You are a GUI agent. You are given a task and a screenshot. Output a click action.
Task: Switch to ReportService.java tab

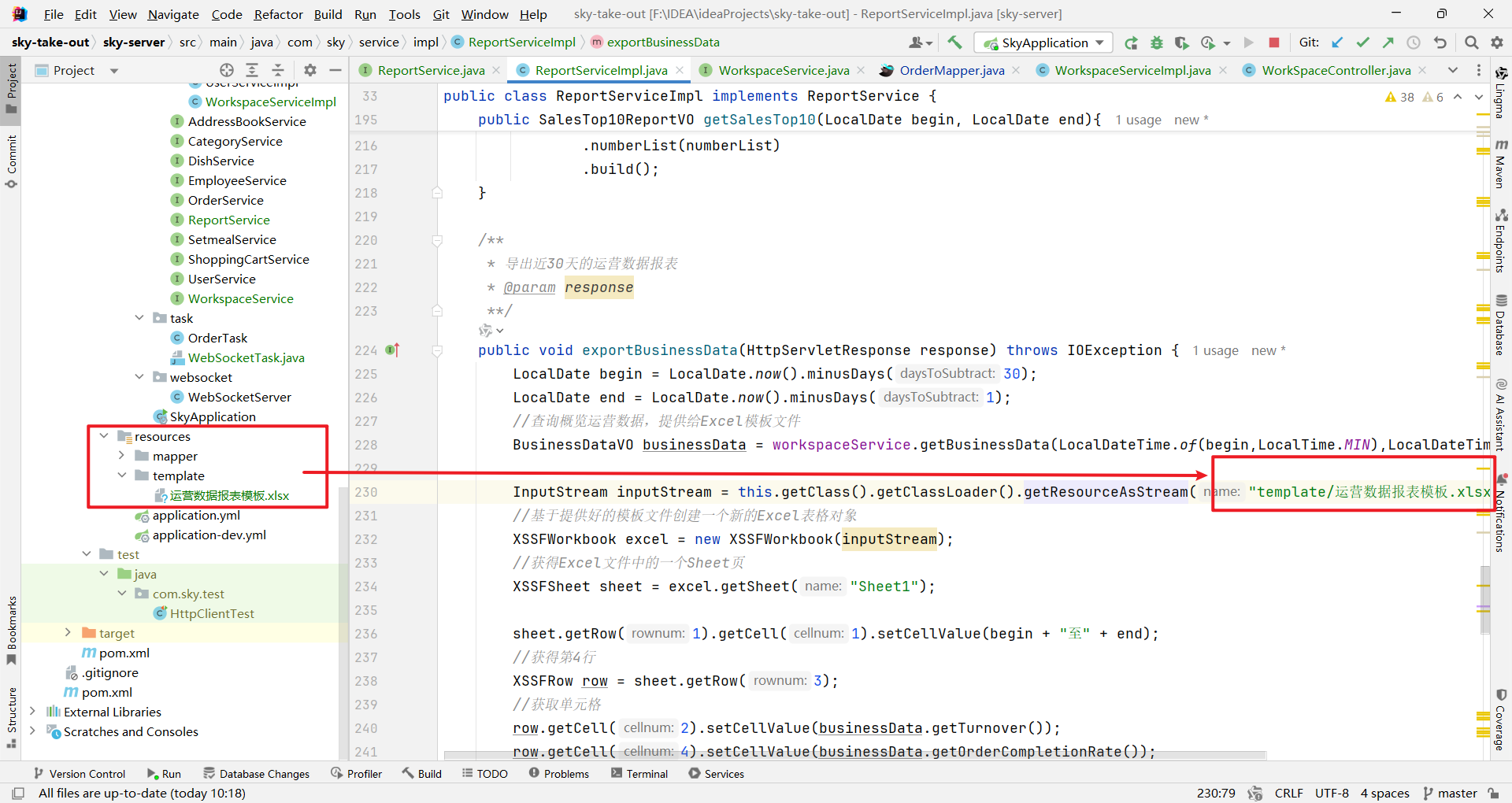[431, 71]
